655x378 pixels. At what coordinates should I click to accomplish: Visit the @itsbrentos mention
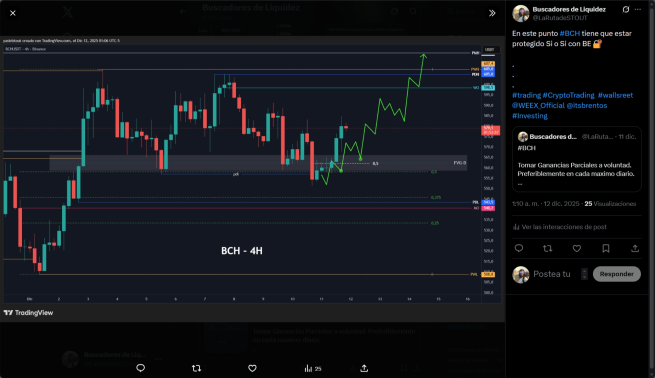tap(587, 106)
